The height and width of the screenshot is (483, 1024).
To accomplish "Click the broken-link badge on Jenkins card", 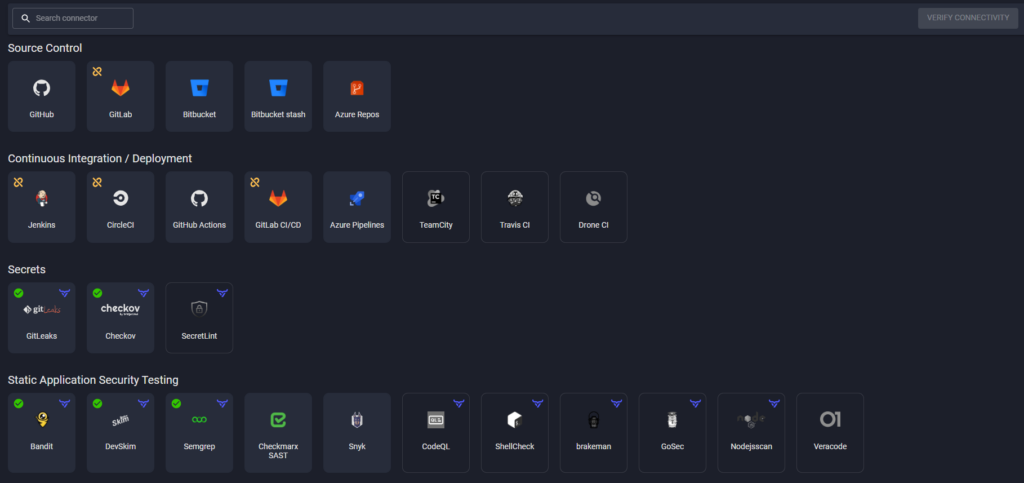I will pos(18,182).
